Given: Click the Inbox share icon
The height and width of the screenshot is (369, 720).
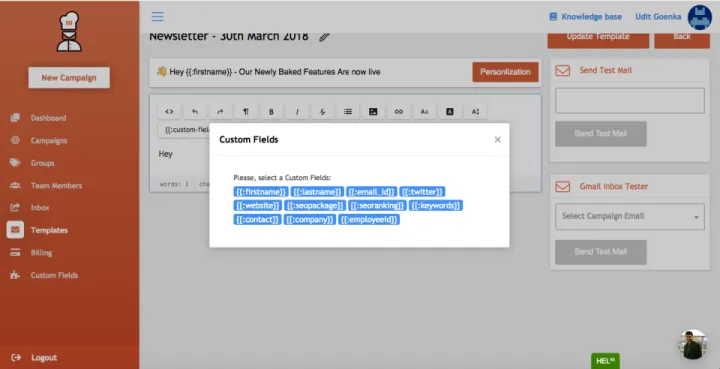Looking at the screenshot, I should [x=15, y=207].
